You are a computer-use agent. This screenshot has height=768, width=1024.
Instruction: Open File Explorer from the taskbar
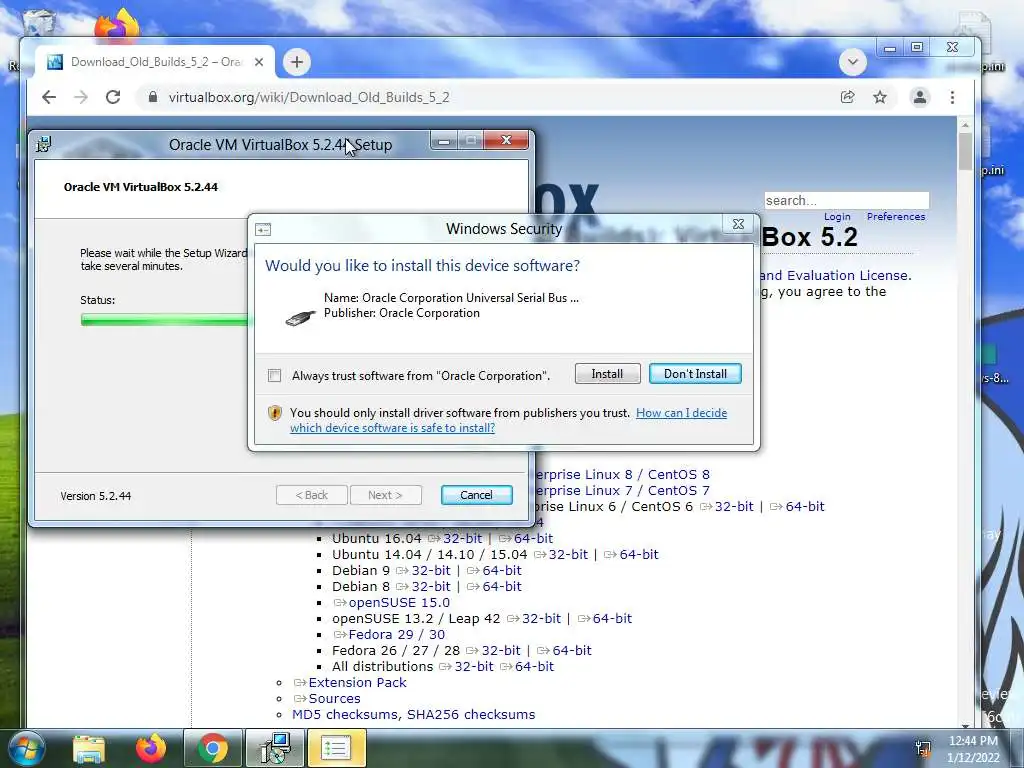point(89,749)
